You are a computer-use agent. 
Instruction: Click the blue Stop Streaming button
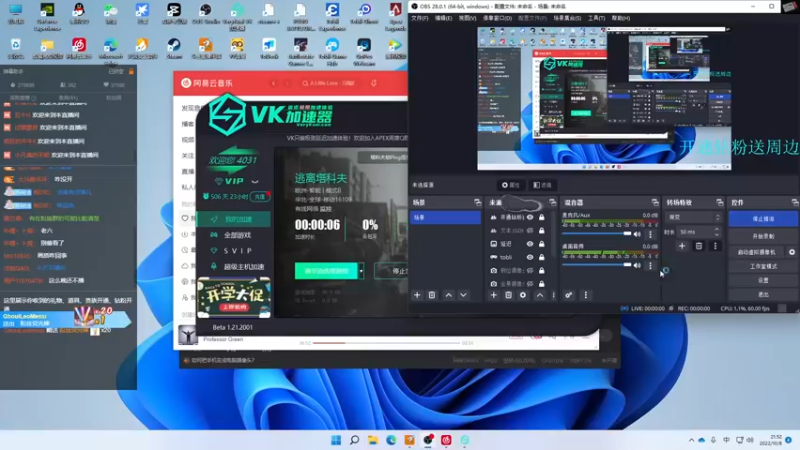pos(763,218)
